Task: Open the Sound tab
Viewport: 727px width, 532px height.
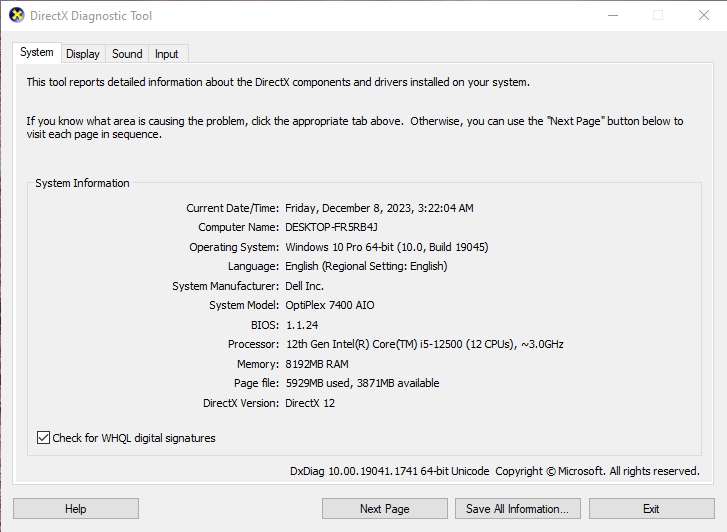Action: coord(127,54)
